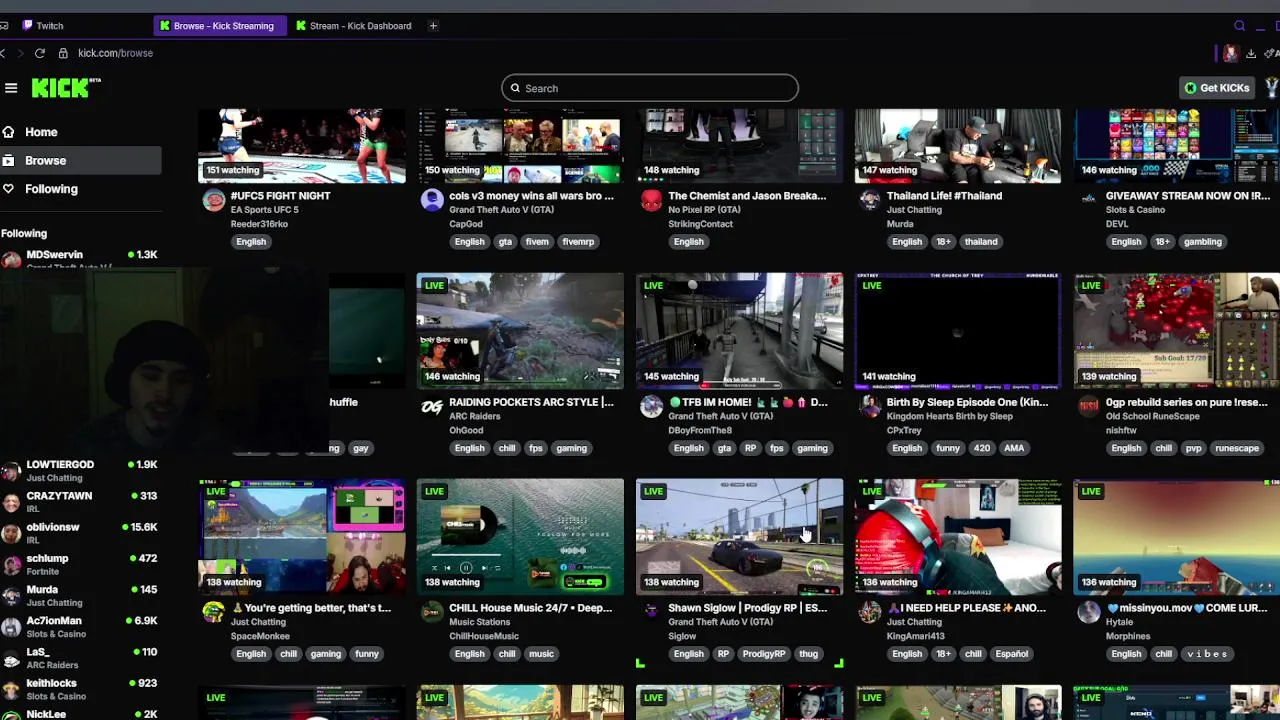
Task: Click the thailand tag on Murda stream
Action: coord(981,242)
